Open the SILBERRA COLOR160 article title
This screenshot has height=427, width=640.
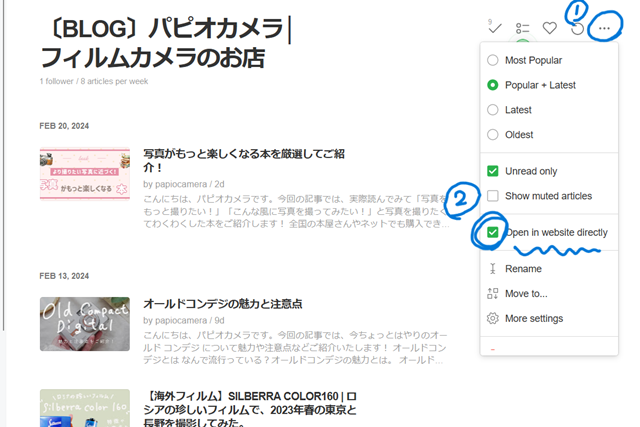(250, 409)
